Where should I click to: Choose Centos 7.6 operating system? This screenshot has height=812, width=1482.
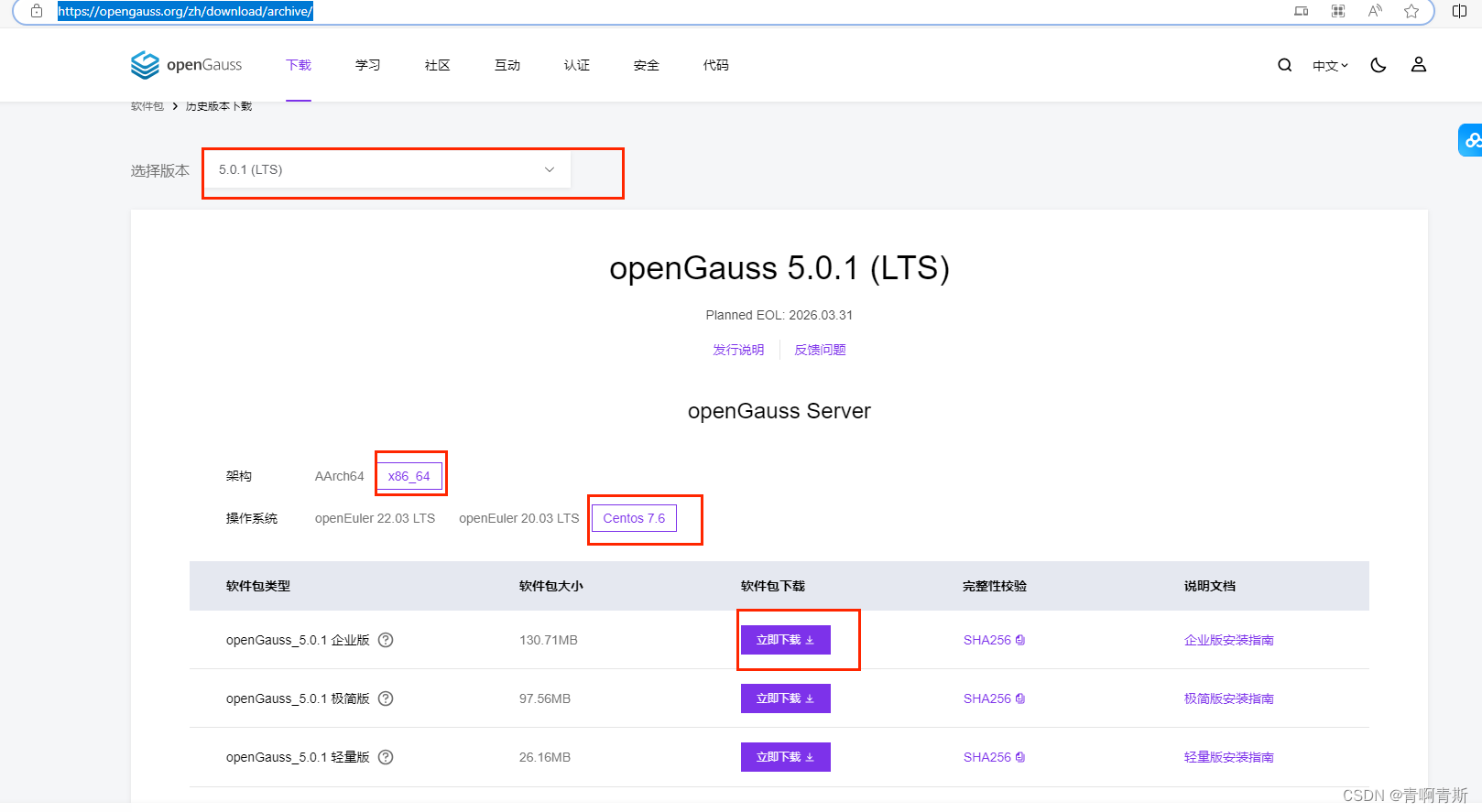634,518
